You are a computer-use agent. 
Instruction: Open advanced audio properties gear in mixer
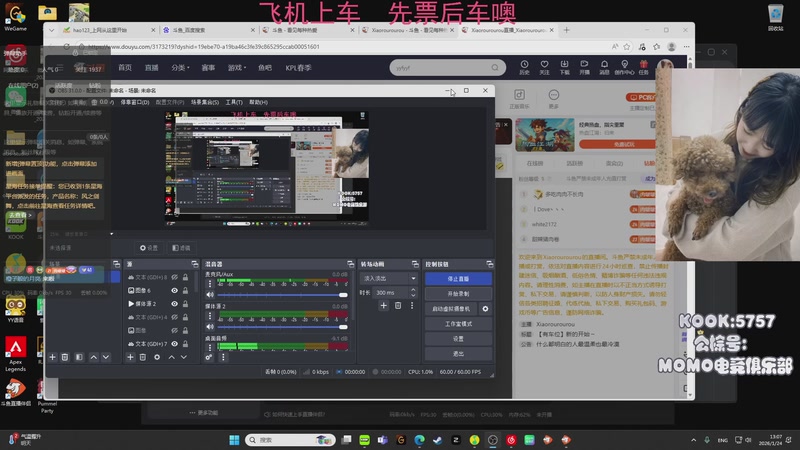(x=209, y=357)
